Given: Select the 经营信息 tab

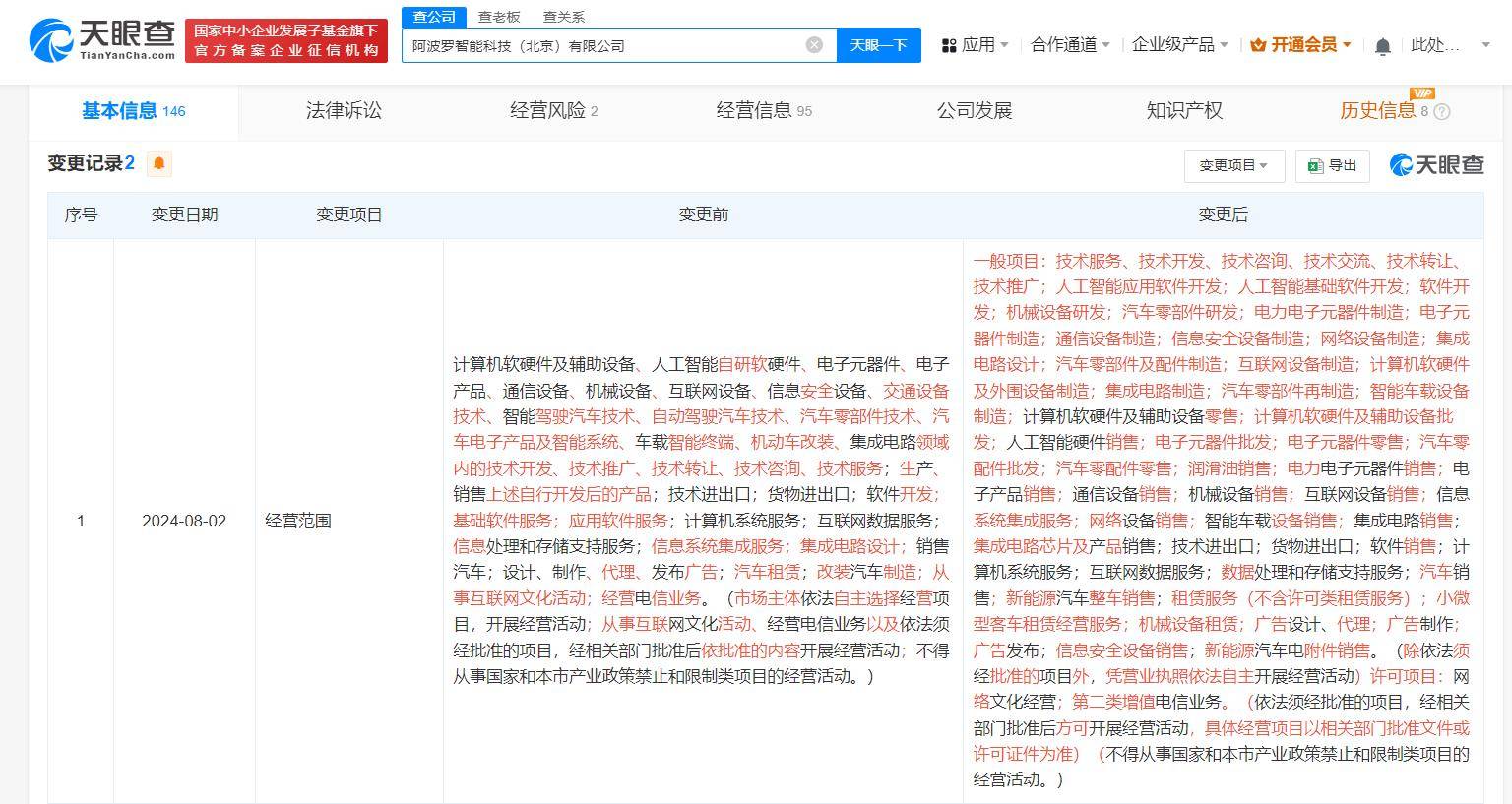Looking at the screenshot, I should click(x=764, y=111).
